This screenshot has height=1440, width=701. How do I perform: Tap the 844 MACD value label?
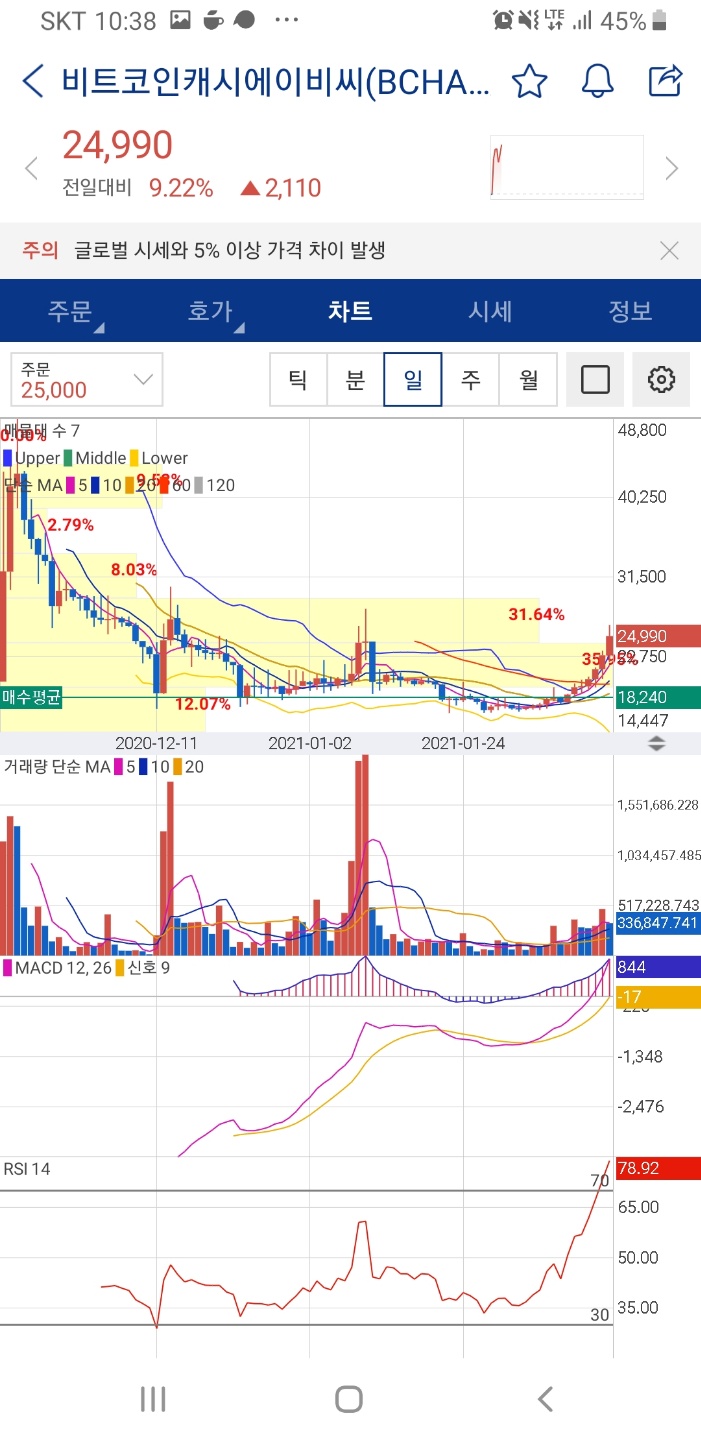click(658, 967)
